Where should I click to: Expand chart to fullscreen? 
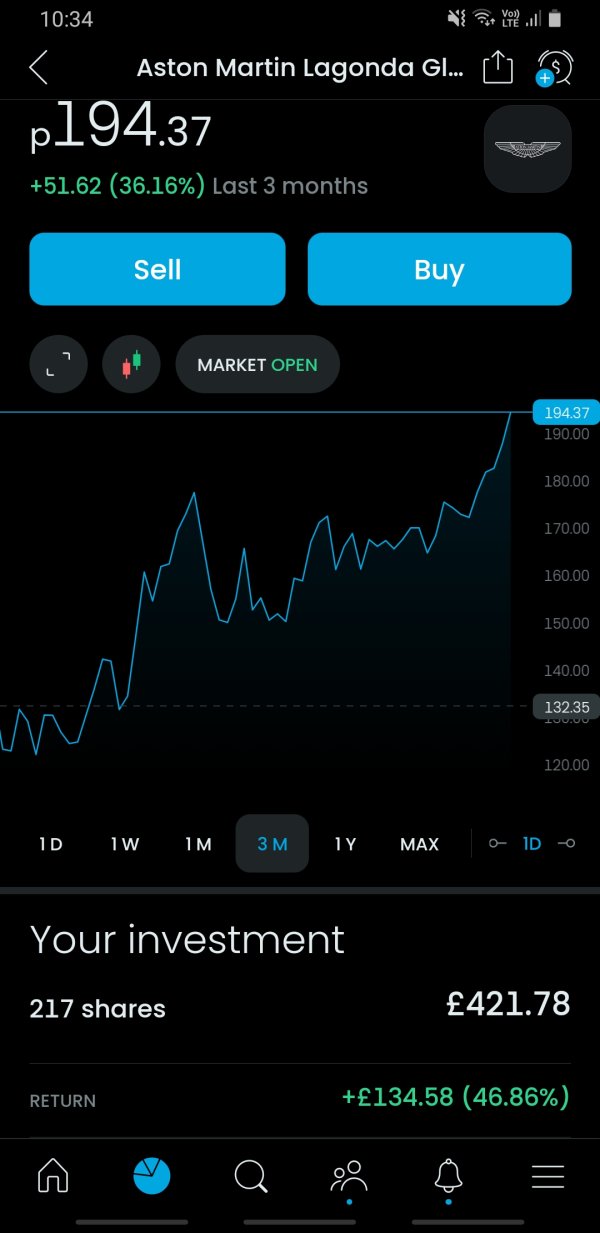tap(59, 364)
